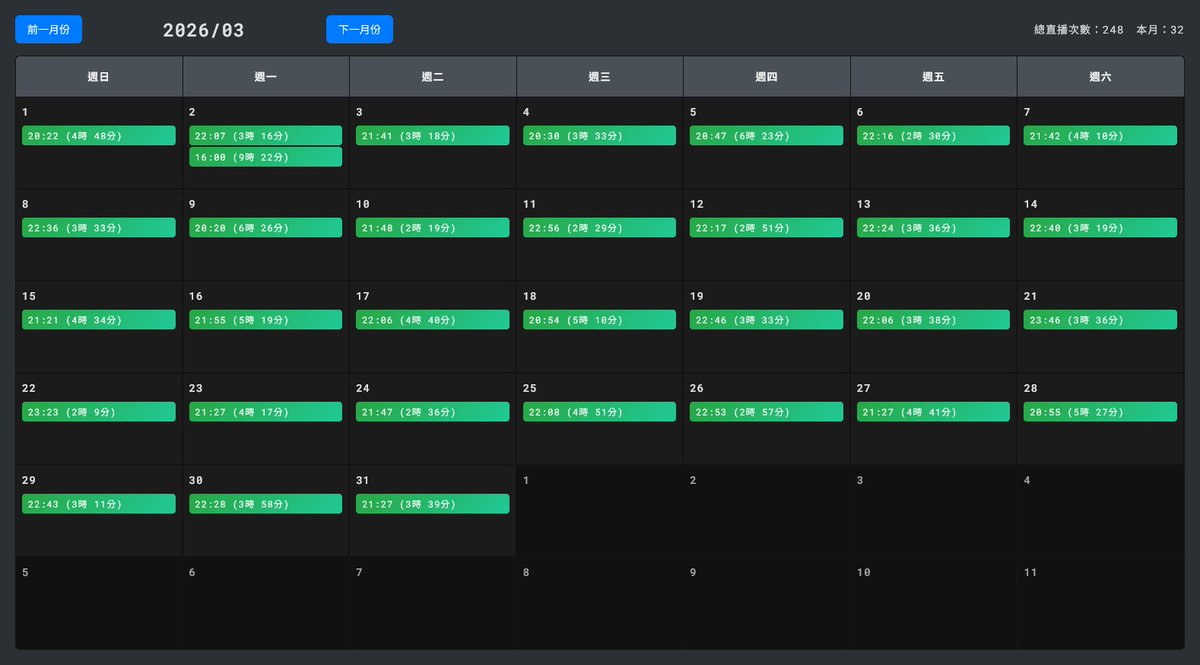Open the 20:55 (5時 27分) stream entry

coord(1101,412)
